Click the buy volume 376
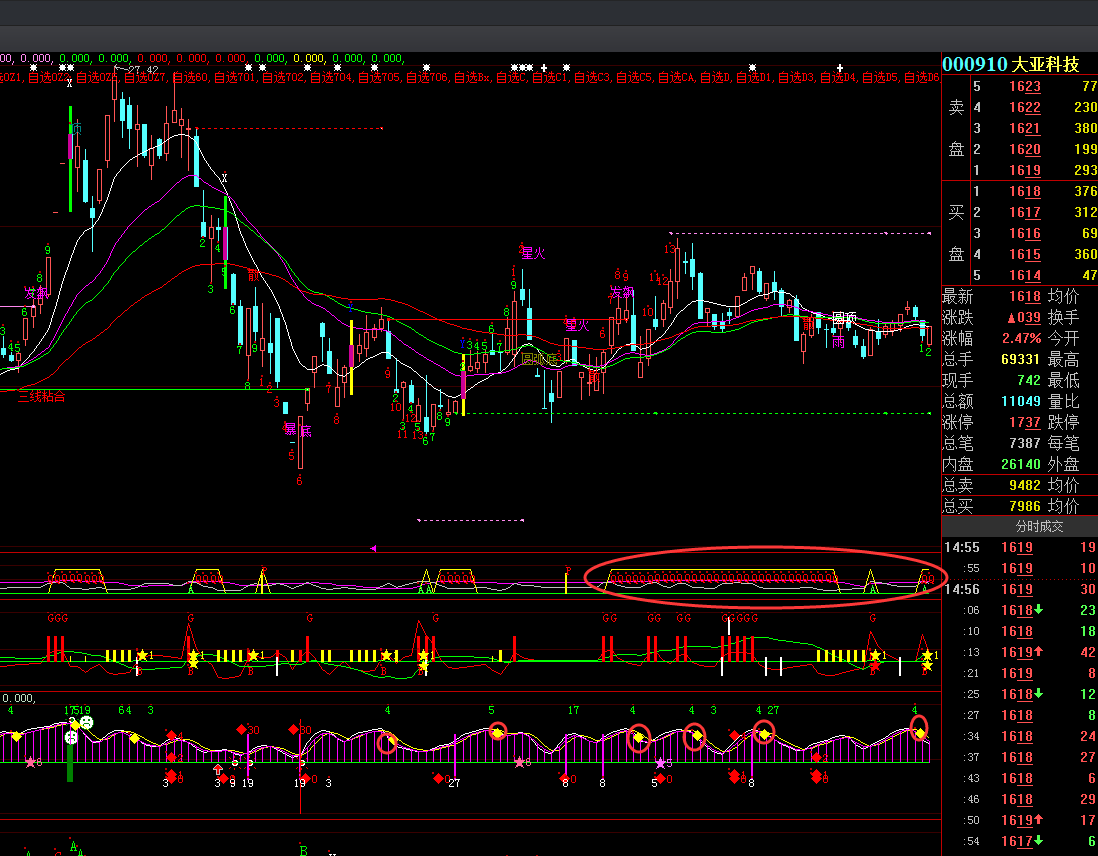 coord(1085,191)
